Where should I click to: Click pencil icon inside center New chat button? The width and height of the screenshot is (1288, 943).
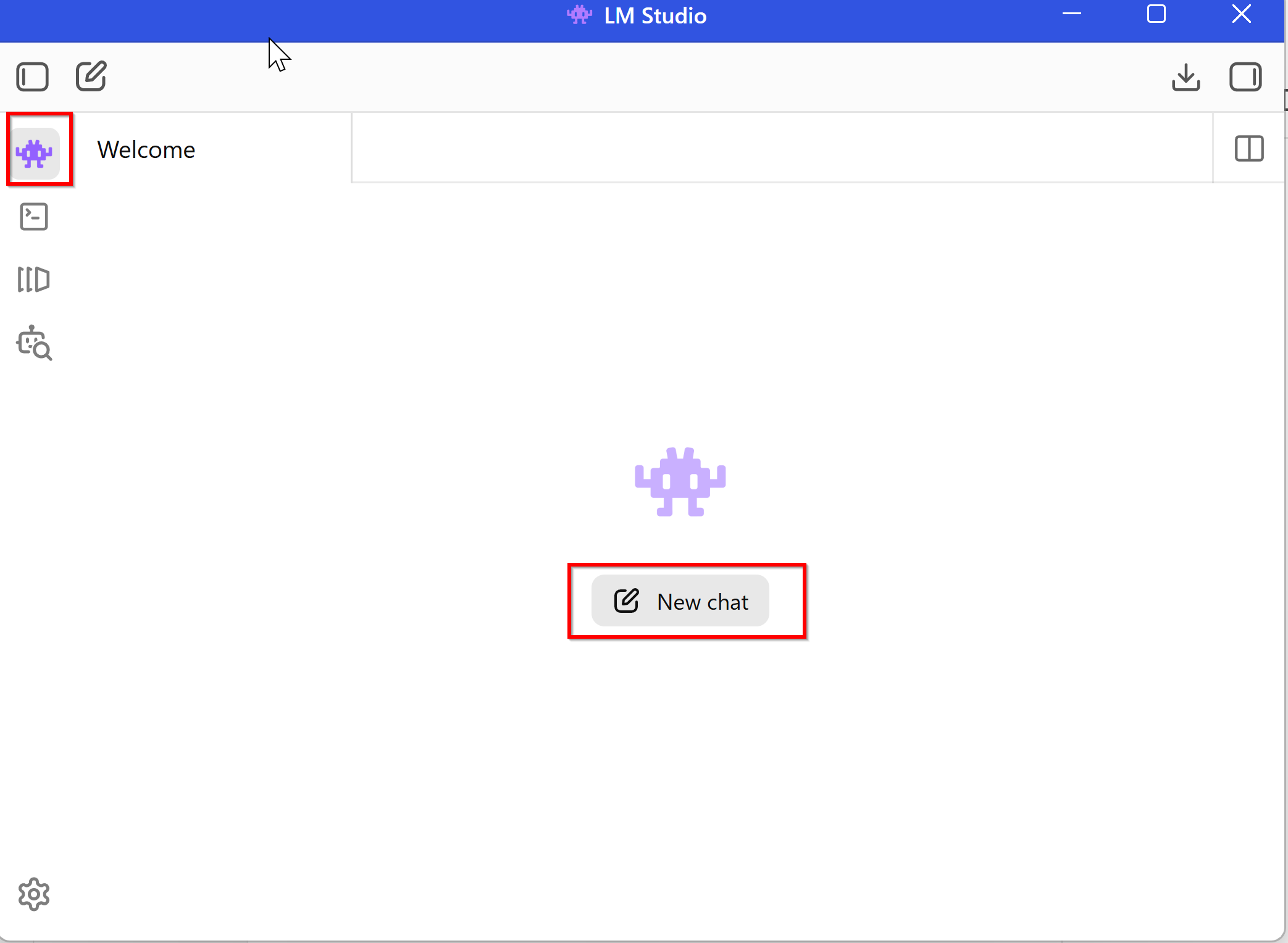pos(625,600)
